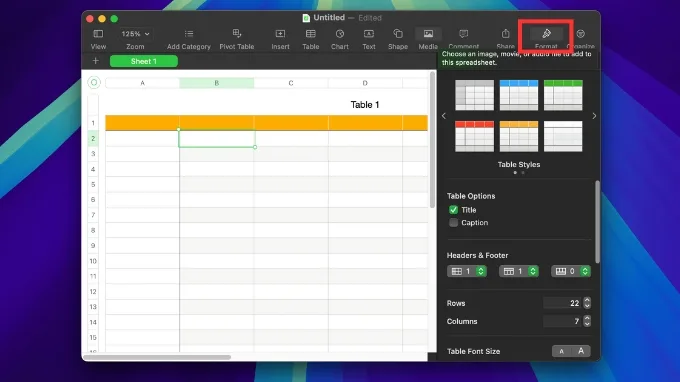The width and height of the screenshot is (680, 382).
Task: Click the Table 1 title text
Action: point(365,105)
